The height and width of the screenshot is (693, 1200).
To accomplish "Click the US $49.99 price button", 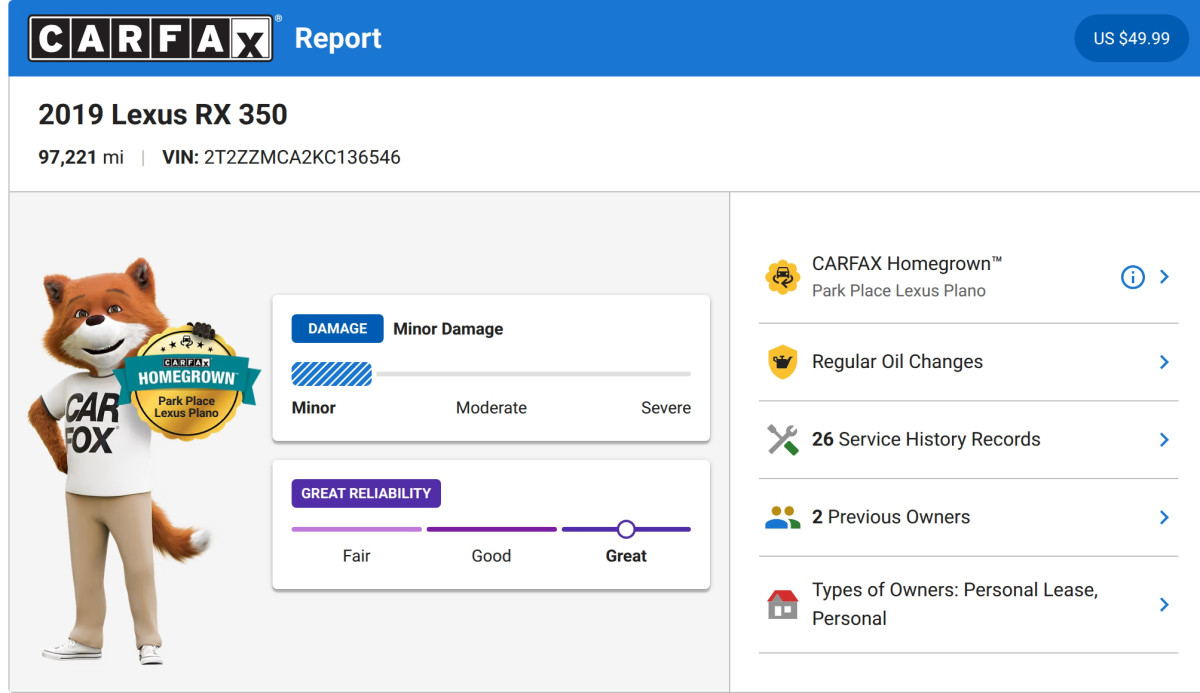I will 1131,38.
